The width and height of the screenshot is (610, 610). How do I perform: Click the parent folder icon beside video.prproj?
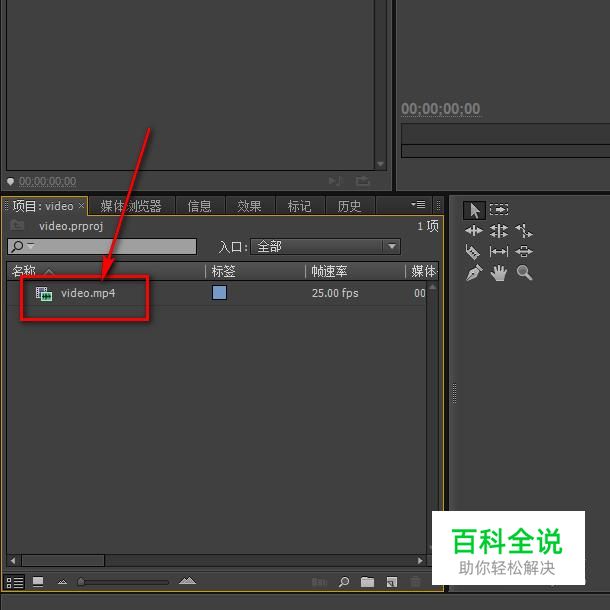(17, 225)
